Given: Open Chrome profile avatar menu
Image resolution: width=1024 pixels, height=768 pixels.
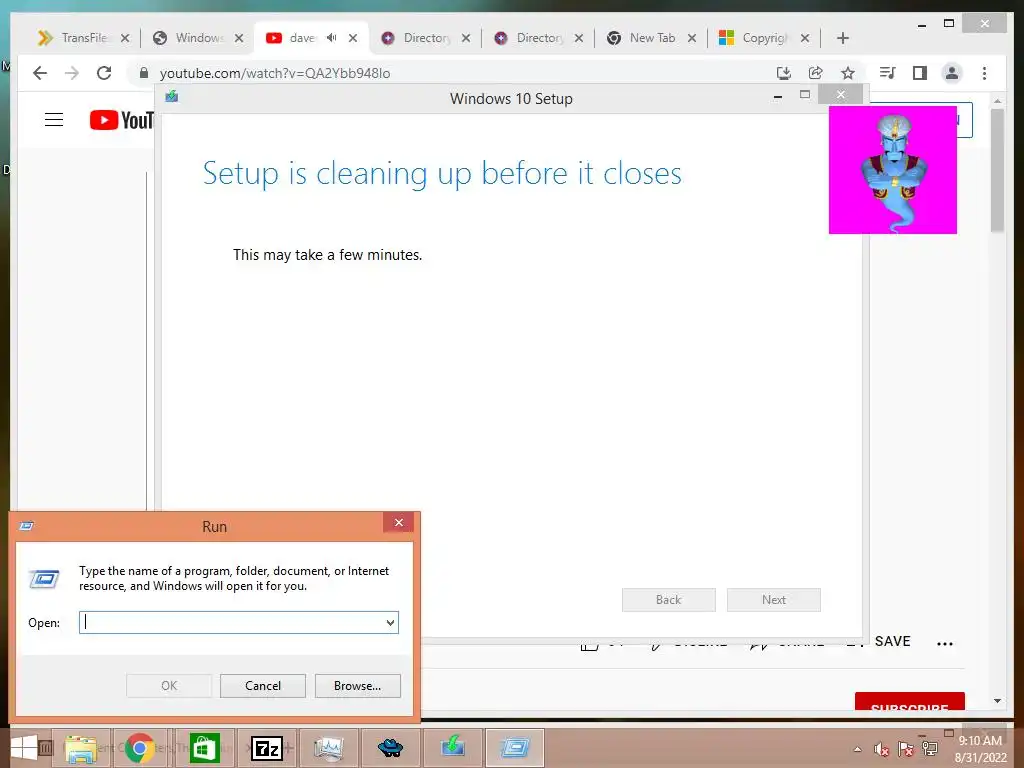Looking at the screenshot, I should (x=952, y=73).
